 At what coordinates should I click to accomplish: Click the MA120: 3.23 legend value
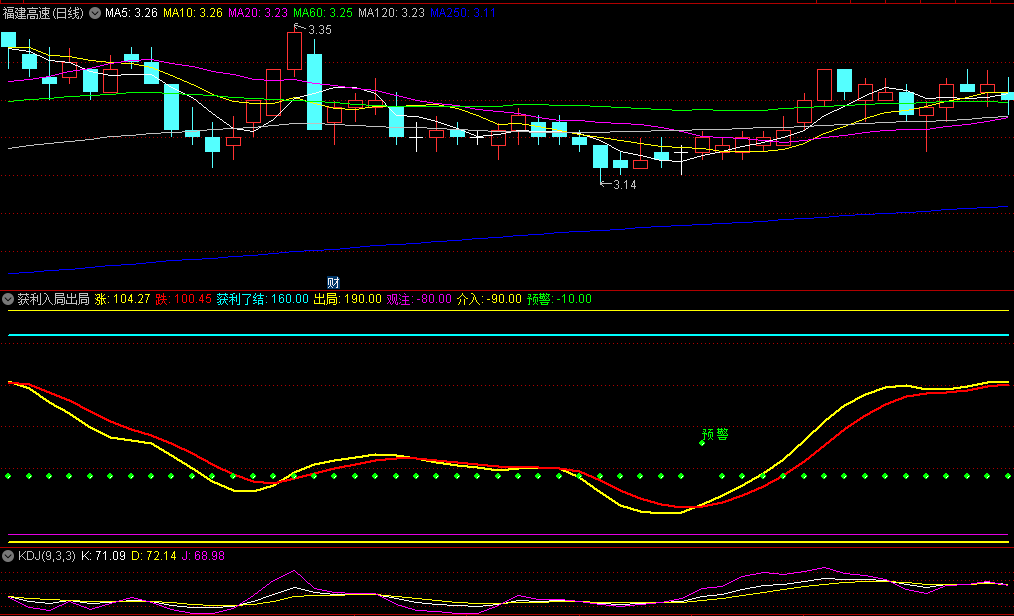[391, 13]
